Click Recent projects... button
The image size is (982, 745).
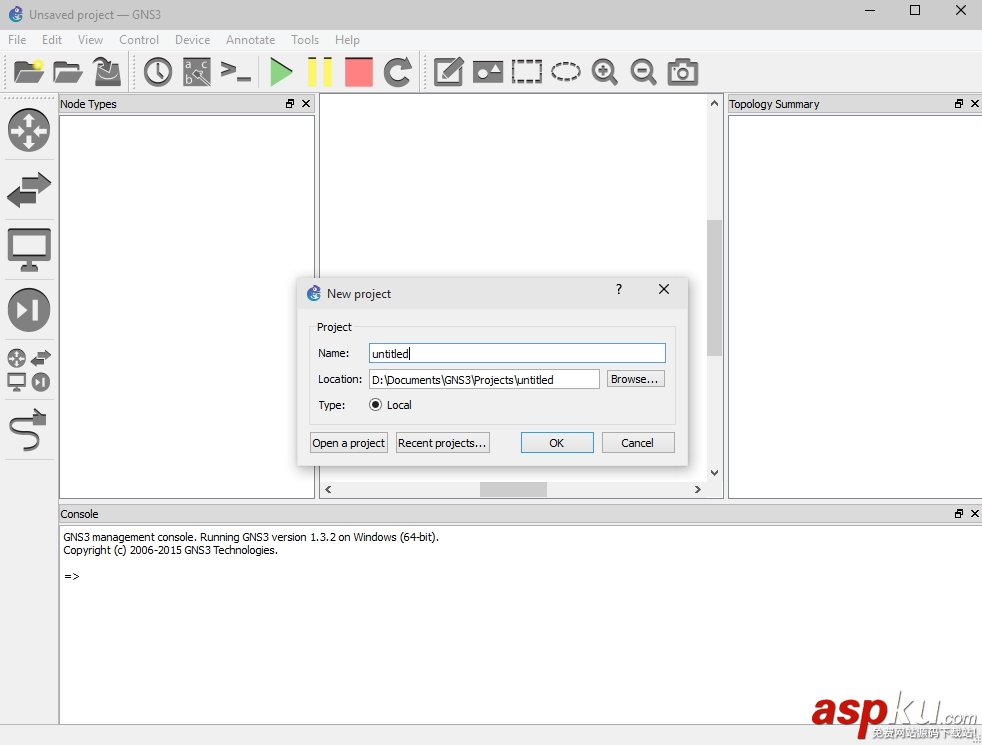point(442,443)
